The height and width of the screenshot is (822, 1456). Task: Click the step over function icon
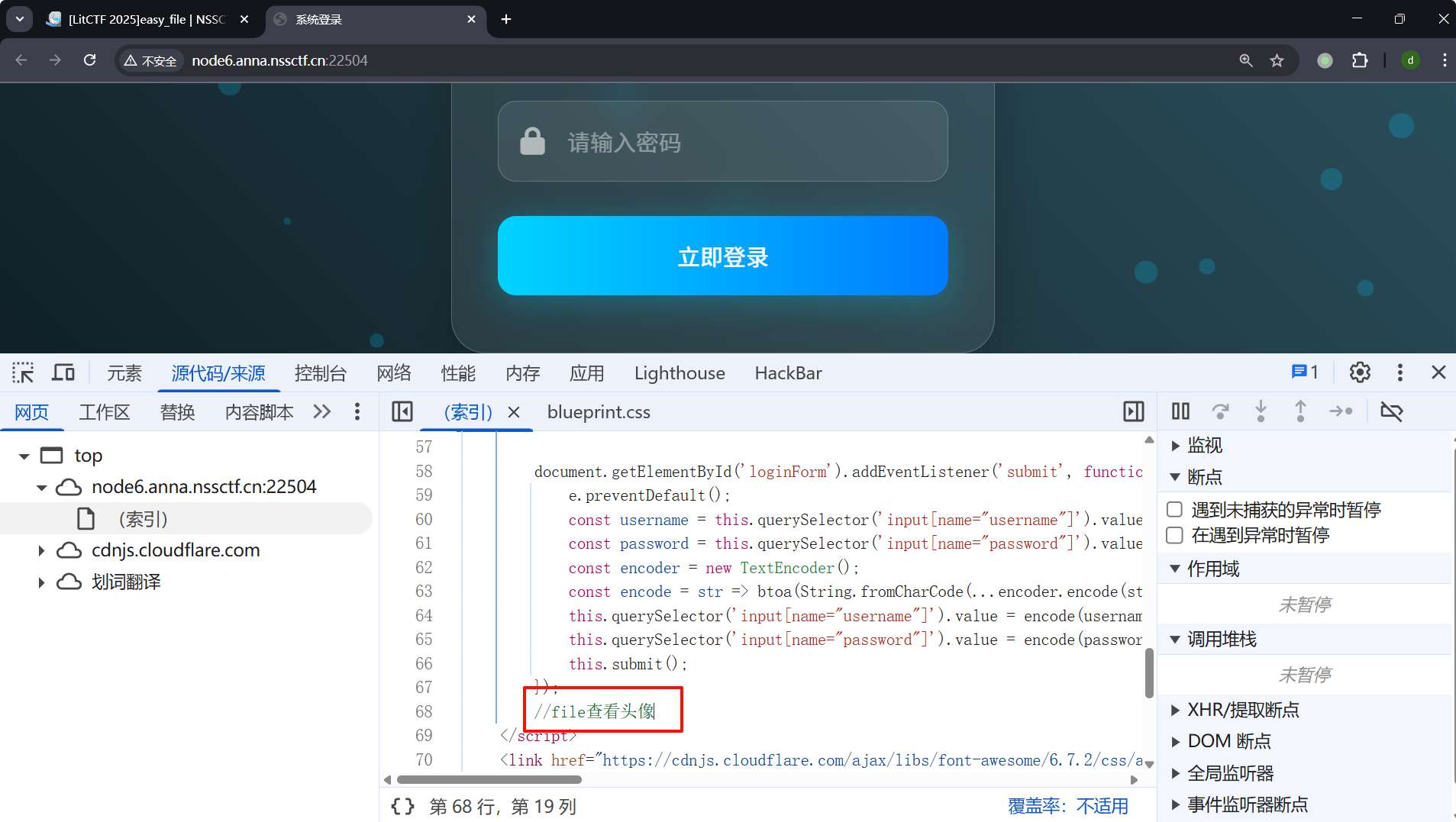pos(1221,412)
